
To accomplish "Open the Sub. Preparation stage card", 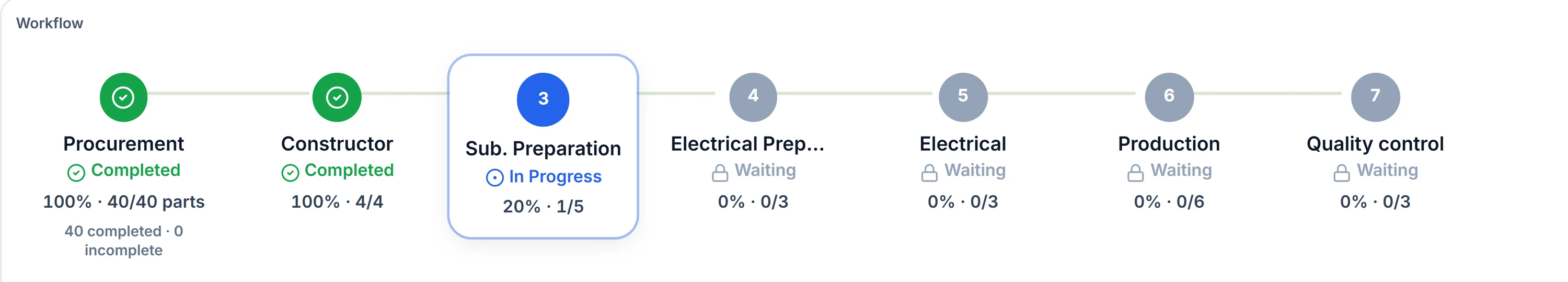I will coord(543,146).
